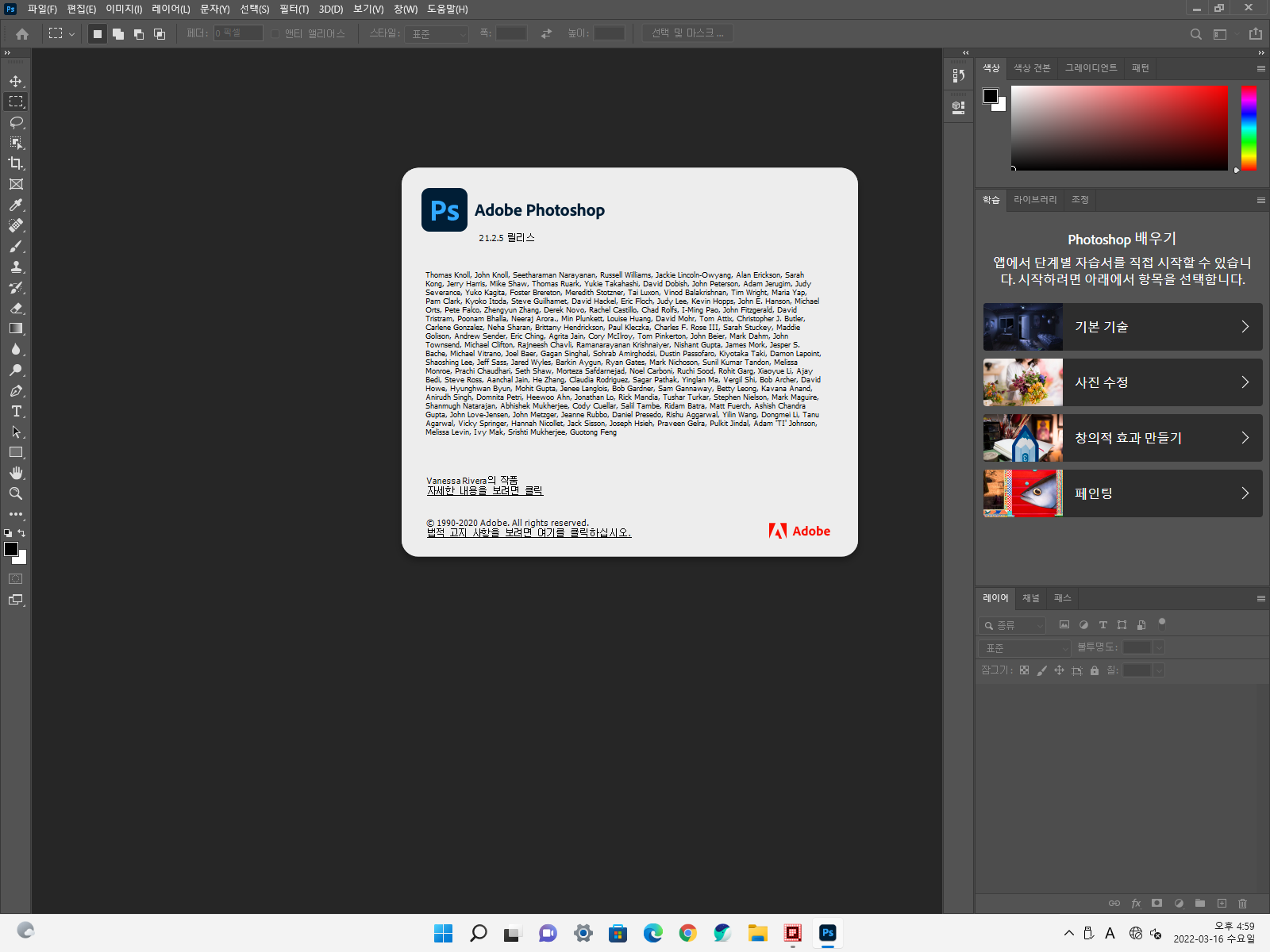Open the Search icon in options bar
Image resolution: width=1270 pixels, height=952 pixels.
(1195, 34)
